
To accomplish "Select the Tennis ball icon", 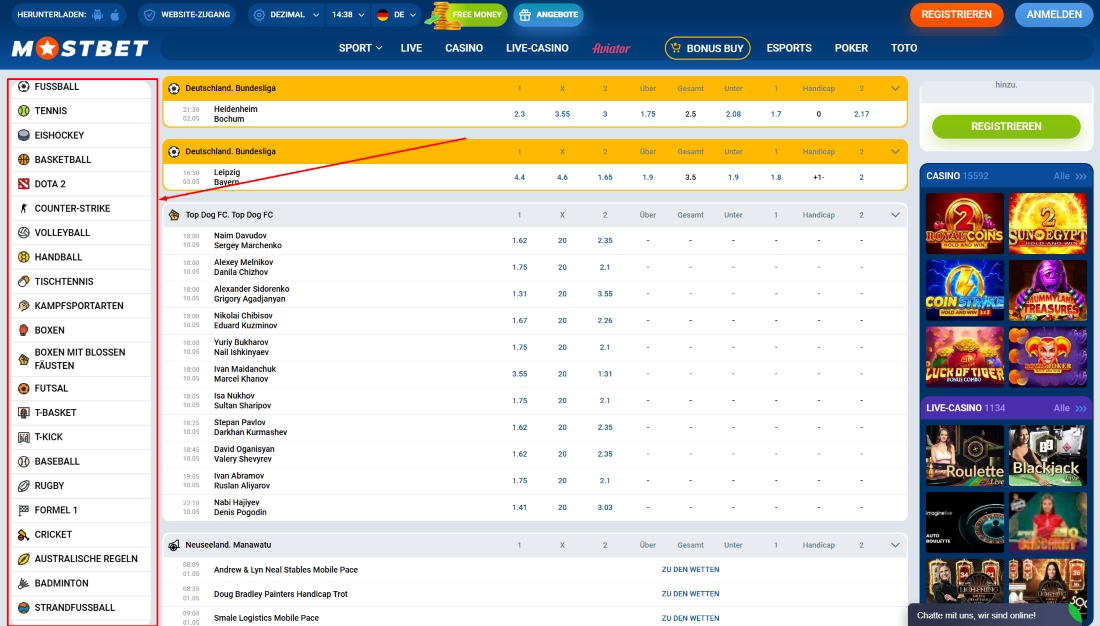I will [x=24, y=111].
